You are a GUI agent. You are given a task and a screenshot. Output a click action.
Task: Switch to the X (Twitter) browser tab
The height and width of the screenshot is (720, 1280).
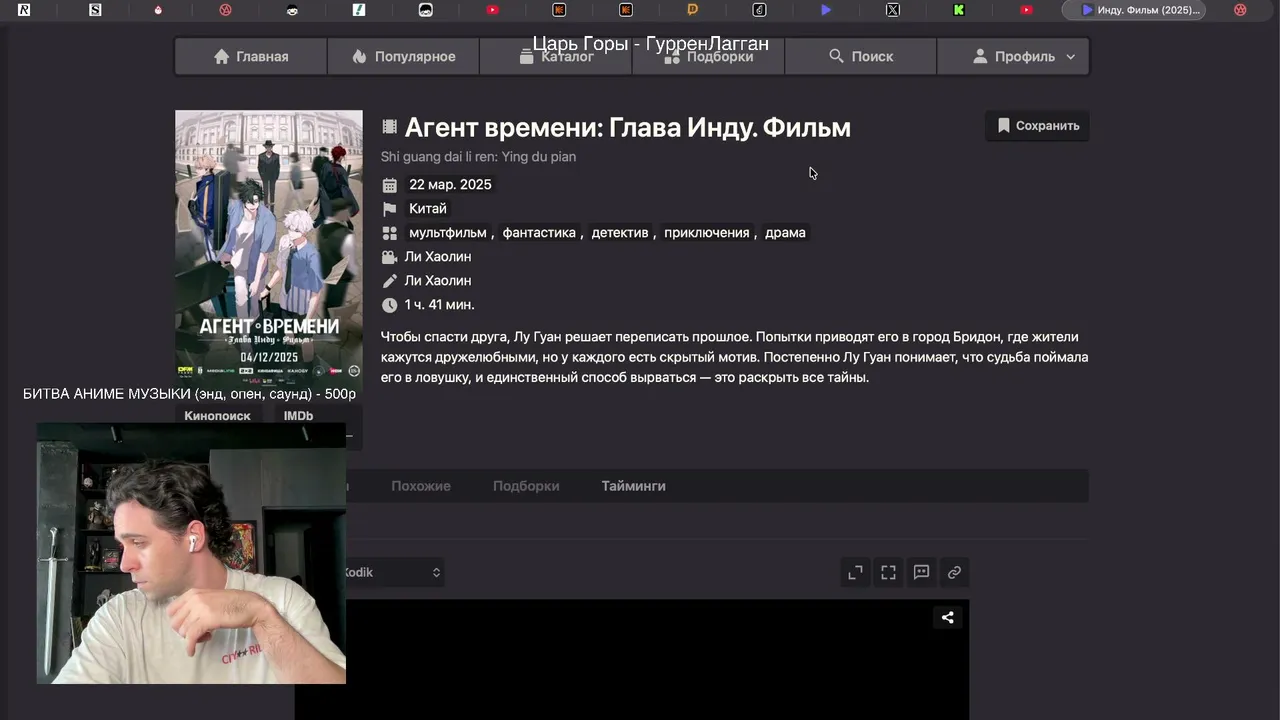(892, 10)
